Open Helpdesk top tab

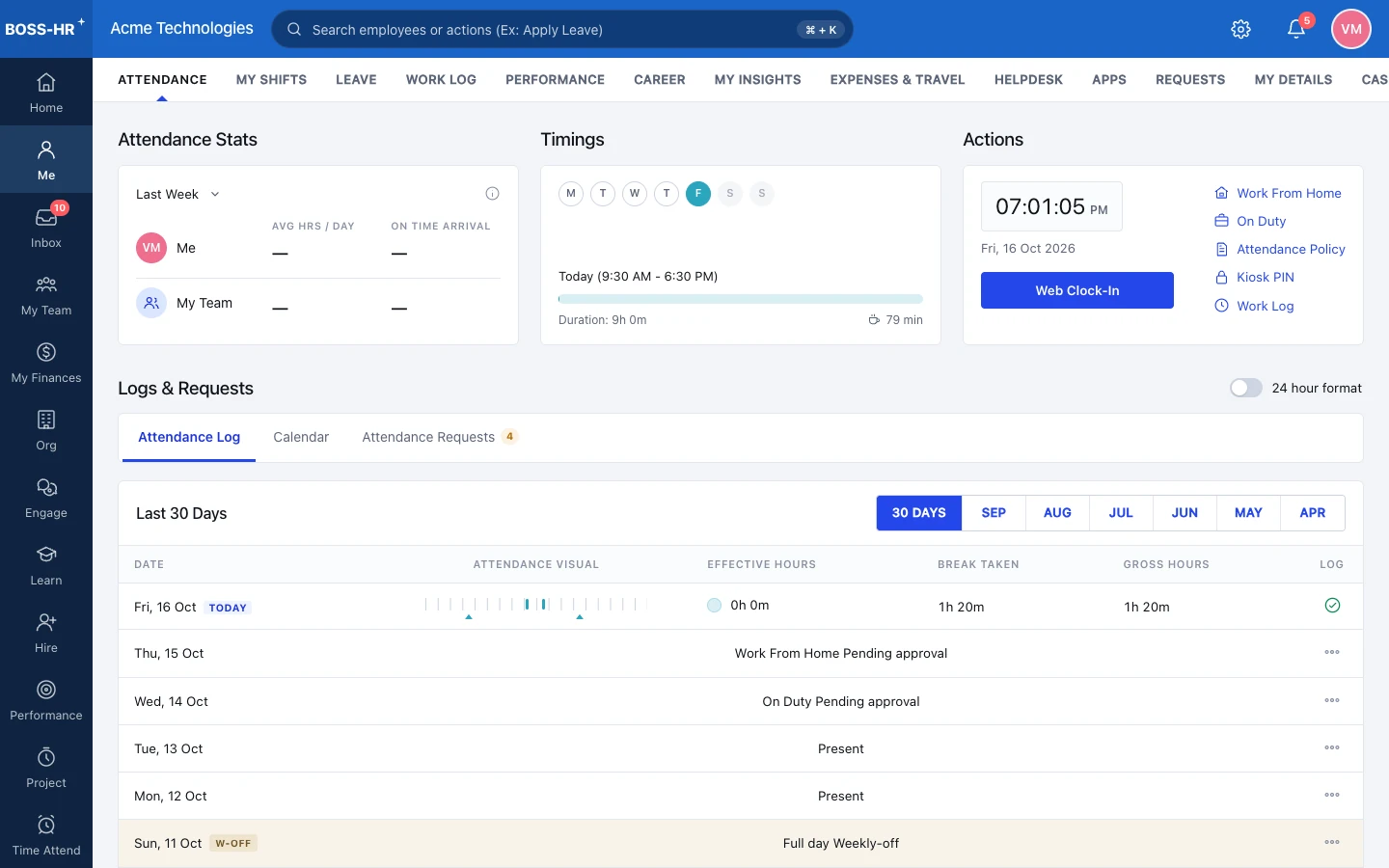click(x=1028, y=79)
